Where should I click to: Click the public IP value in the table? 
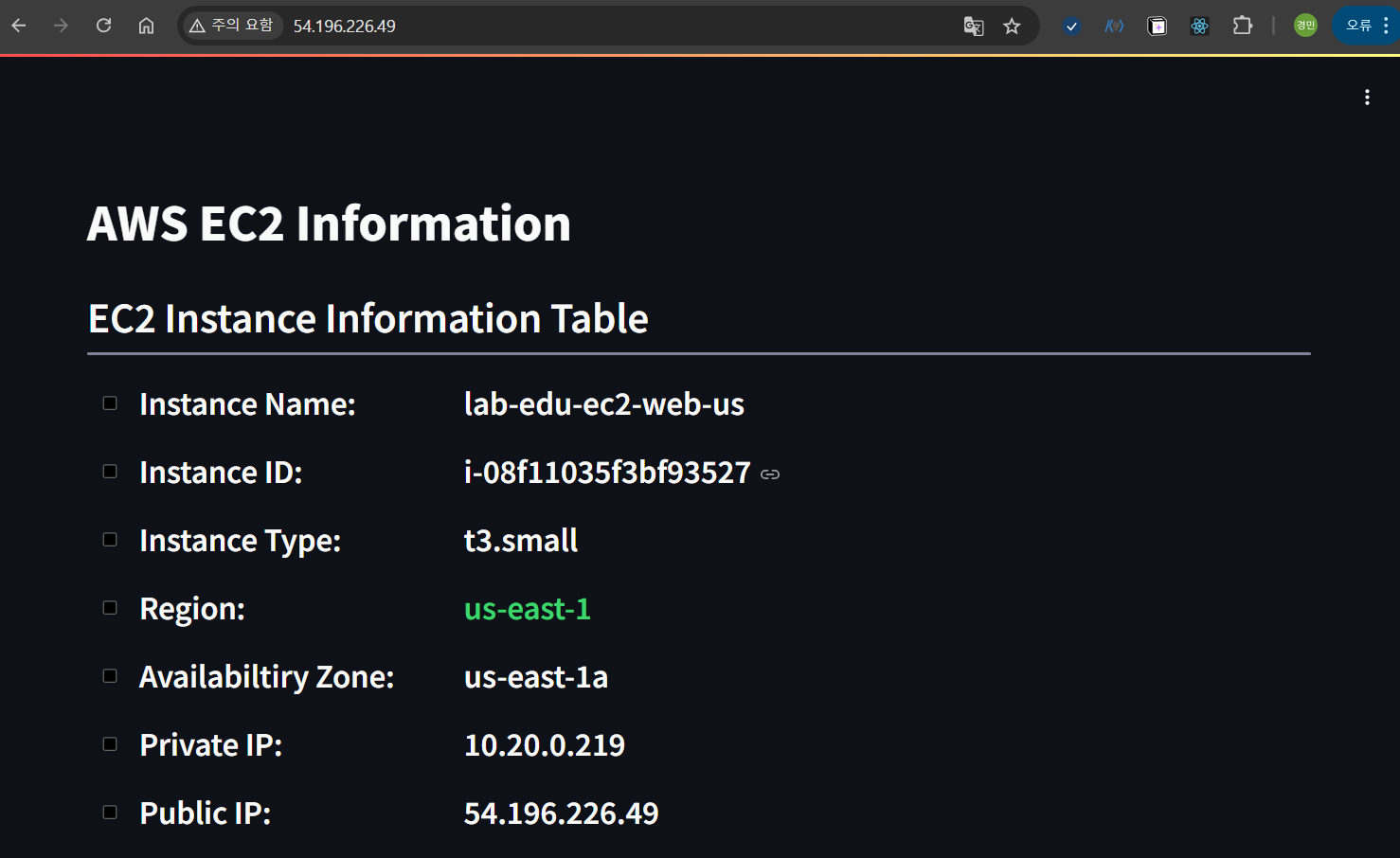tap(561, 813)
